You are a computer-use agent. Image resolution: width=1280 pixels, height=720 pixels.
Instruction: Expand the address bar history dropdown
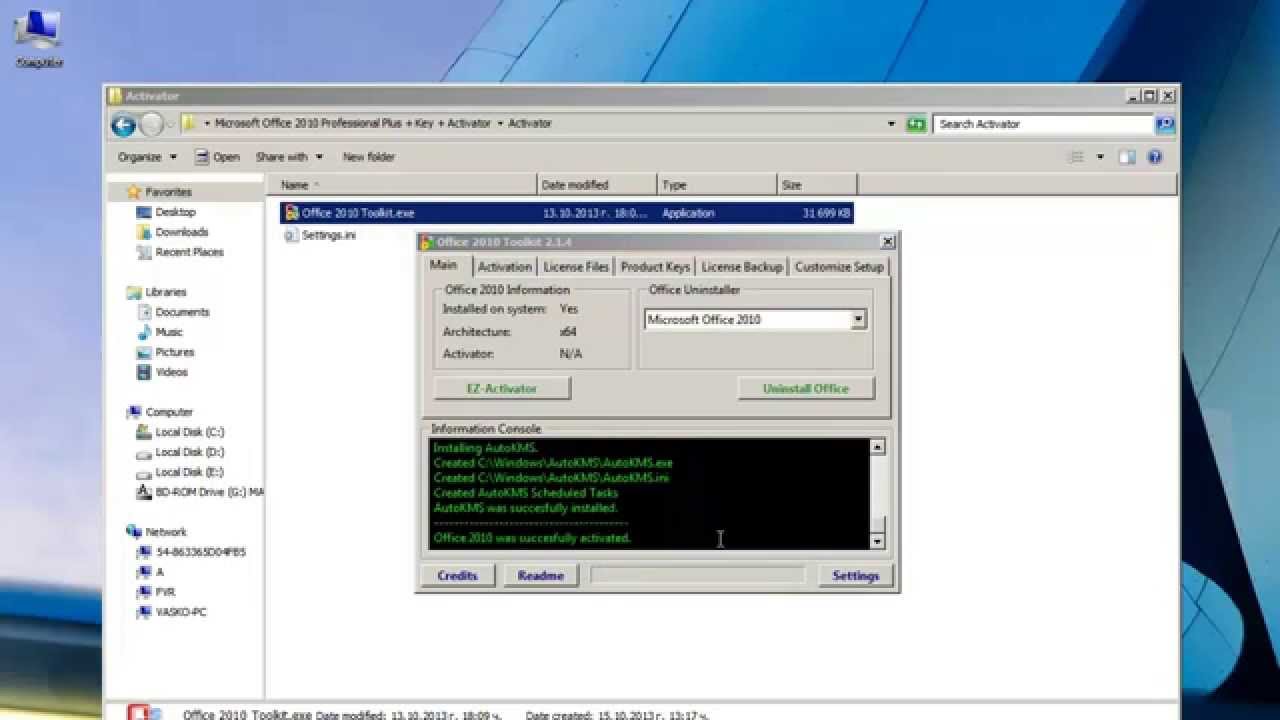(x=891, y=124)
